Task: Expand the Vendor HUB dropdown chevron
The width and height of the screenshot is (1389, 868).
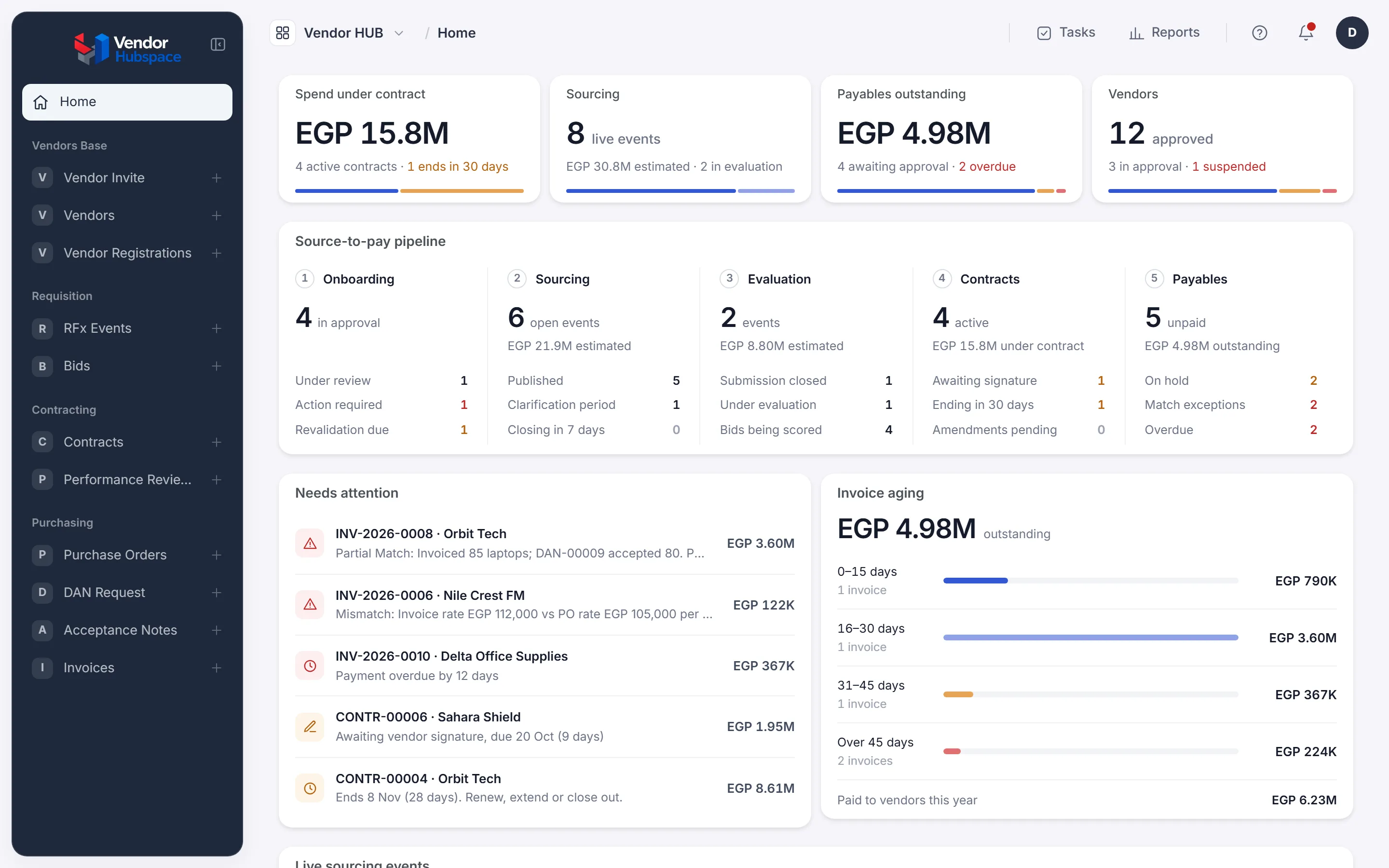Action: [x=399, y=33]
